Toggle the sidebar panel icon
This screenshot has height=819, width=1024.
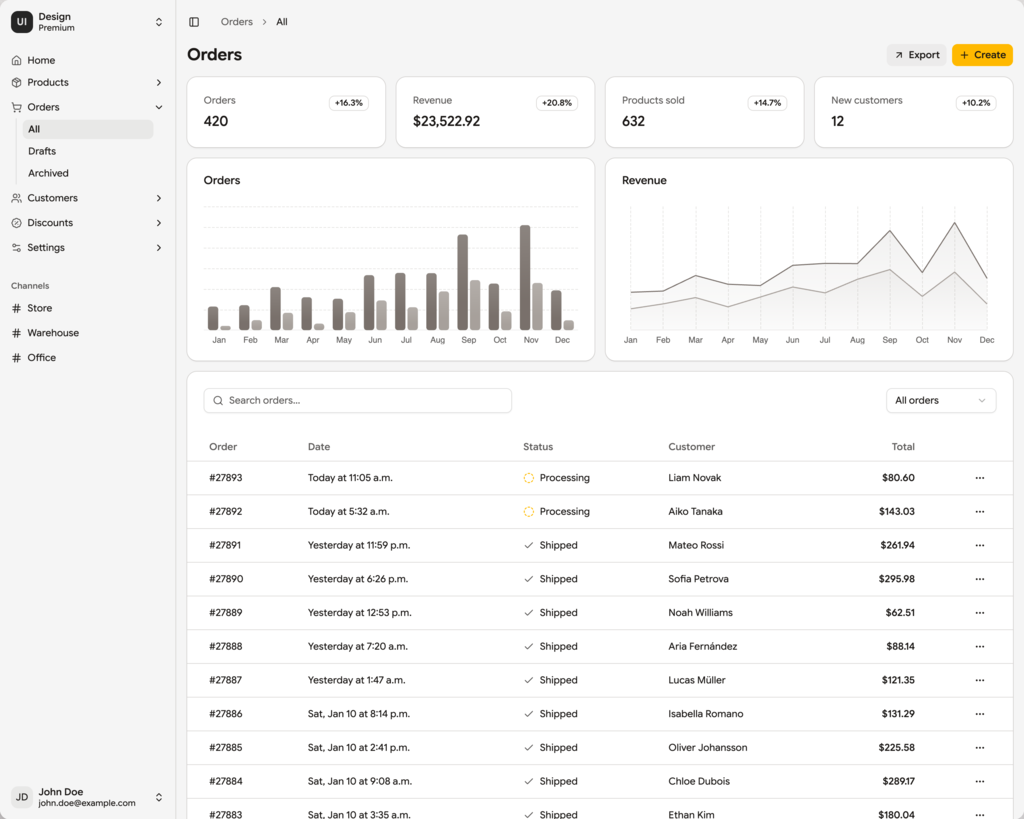[x=194, y=22]
